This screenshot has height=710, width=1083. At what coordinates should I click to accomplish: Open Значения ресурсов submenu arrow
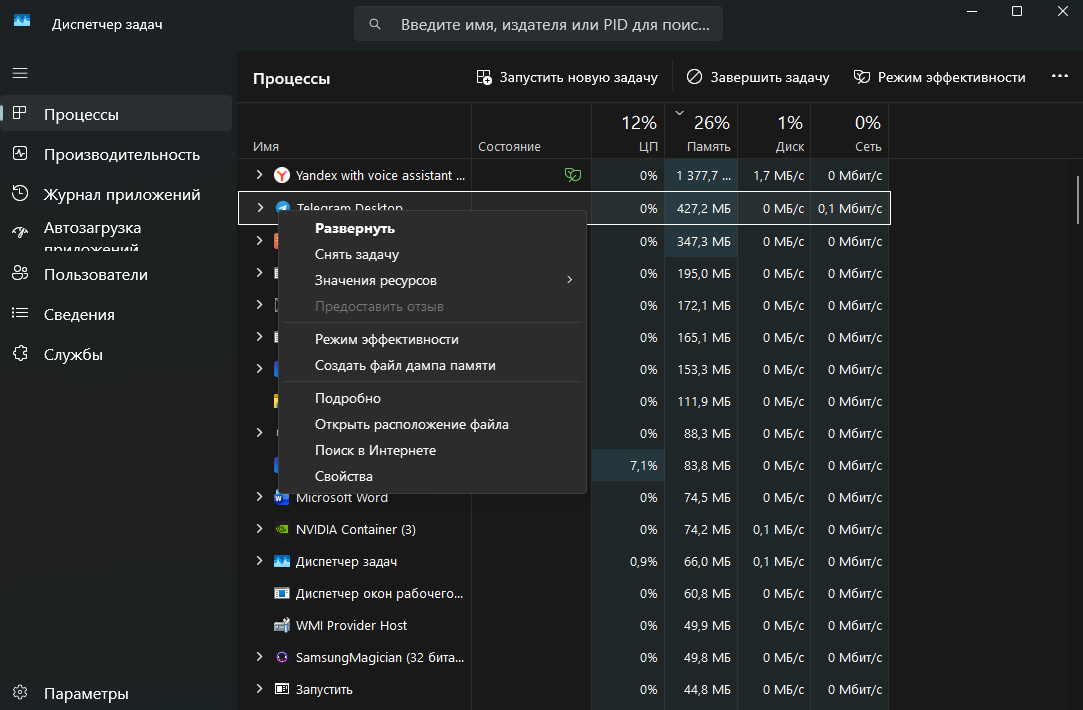pos(569,280)
